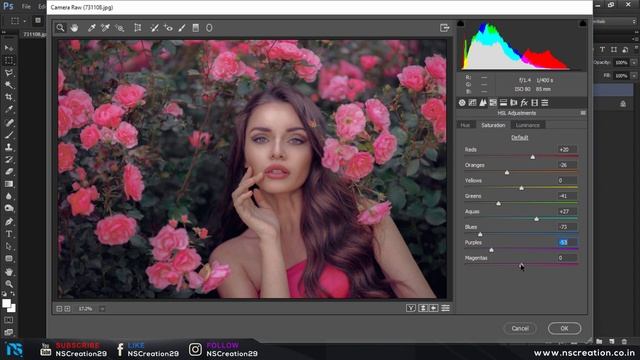Click the Oranges value input field
This screenshot has width=640, height=360.
point(567,165)
